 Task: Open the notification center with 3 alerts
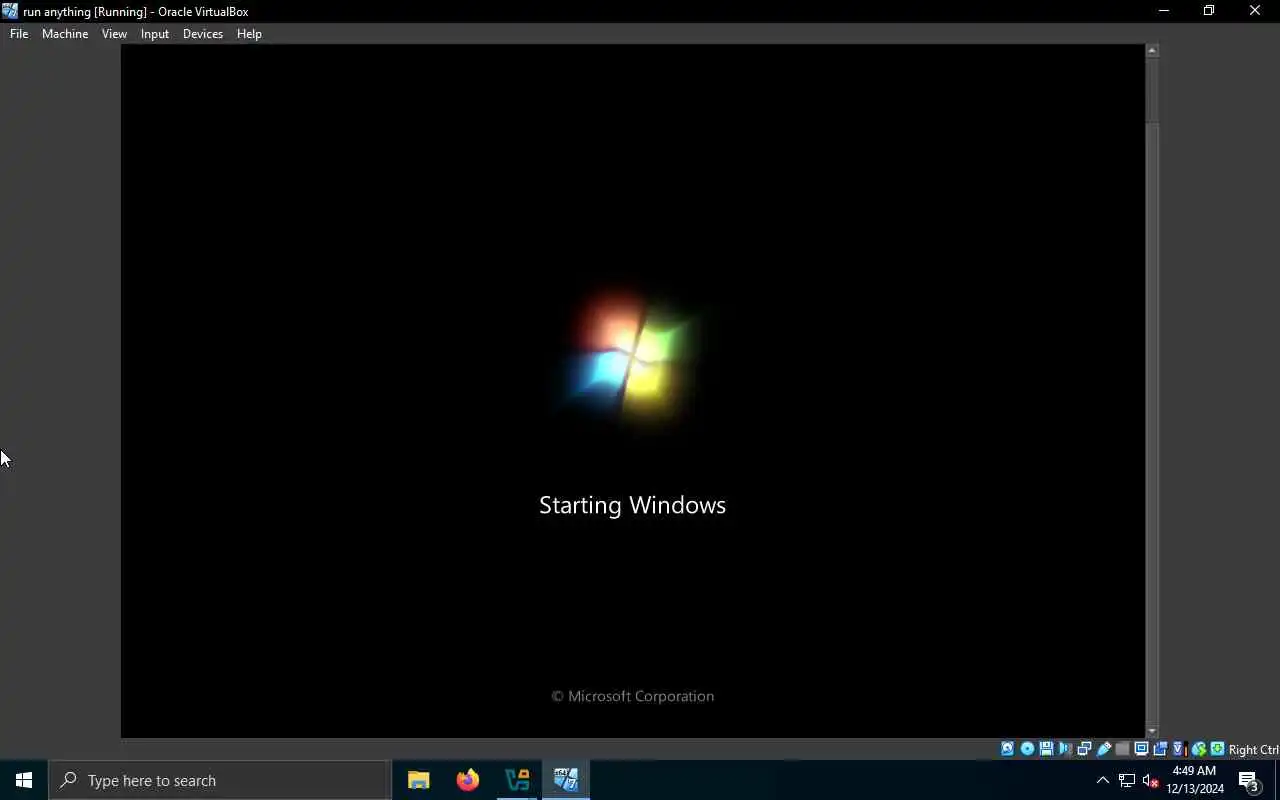click(1248, 780)
